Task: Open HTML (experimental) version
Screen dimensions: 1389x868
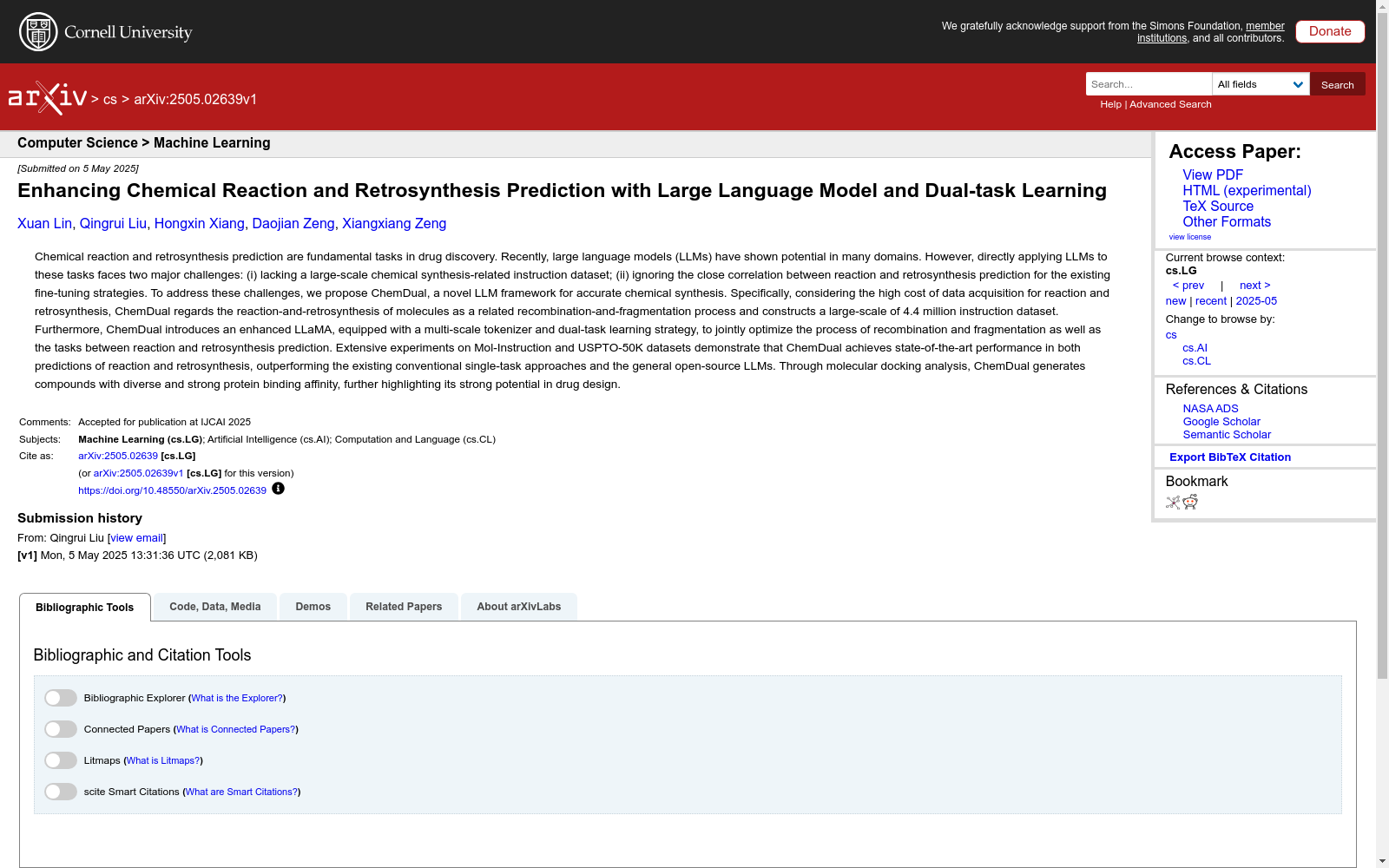Action: coord(1247,191)
